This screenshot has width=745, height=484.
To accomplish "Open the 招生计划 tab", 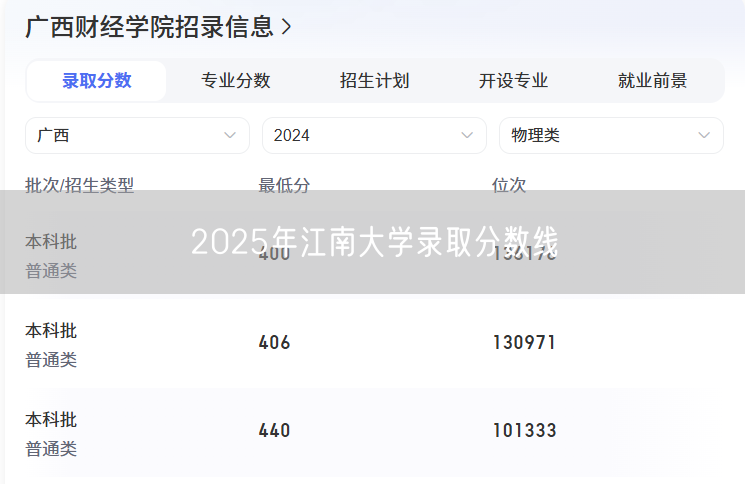I will [375, 81].
